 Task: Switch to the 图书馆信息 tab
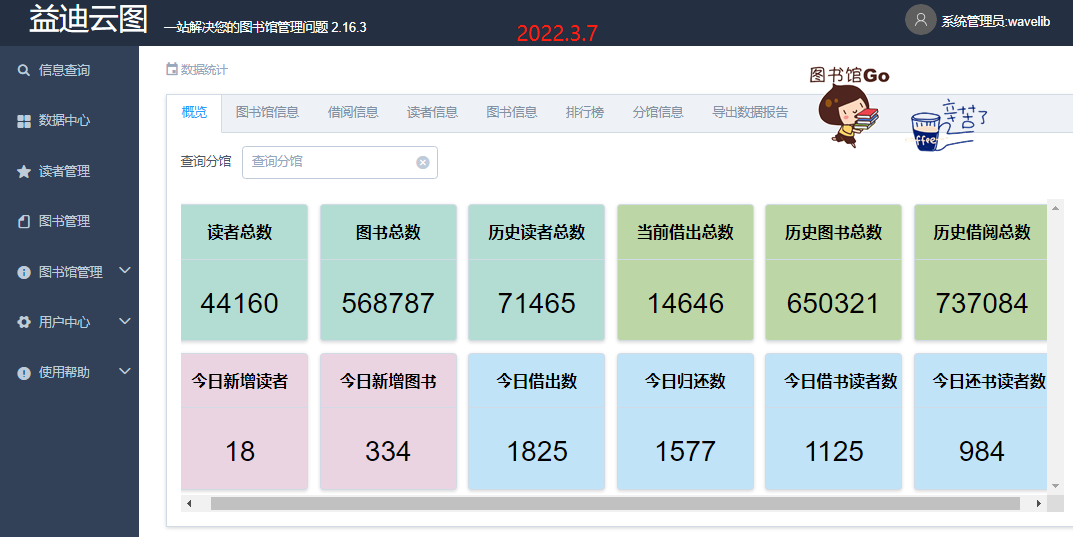coord(267,112)
